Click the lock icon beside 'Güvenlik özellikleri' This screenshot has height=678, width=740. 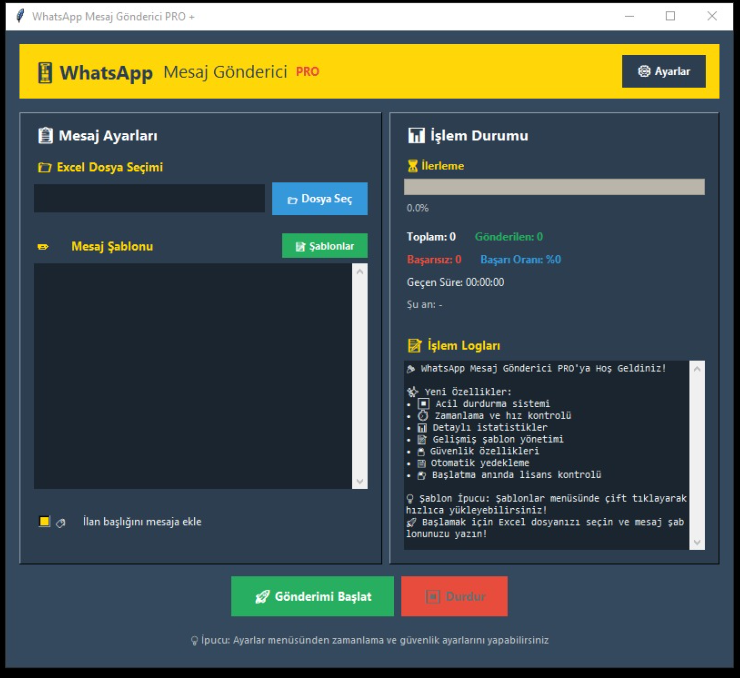pyautogui.click(x=421, y=452)
